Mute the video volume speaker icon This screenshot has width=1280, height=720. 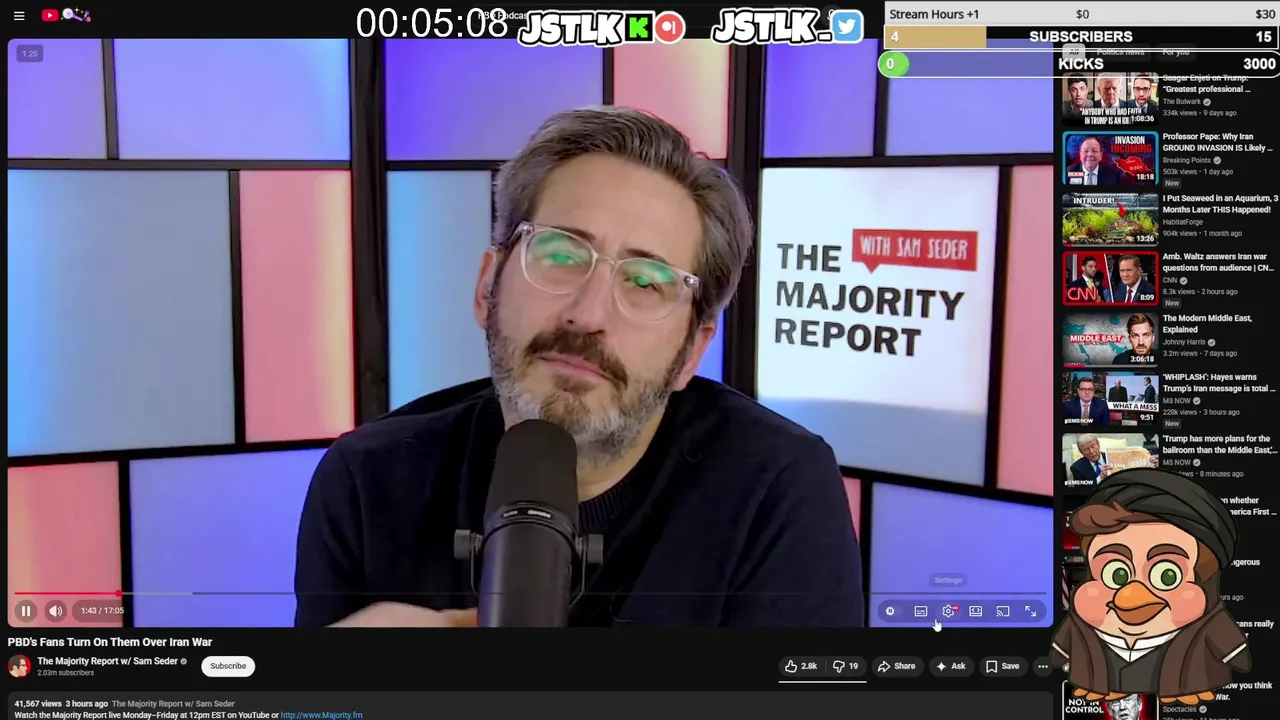[x=56, y=611]
